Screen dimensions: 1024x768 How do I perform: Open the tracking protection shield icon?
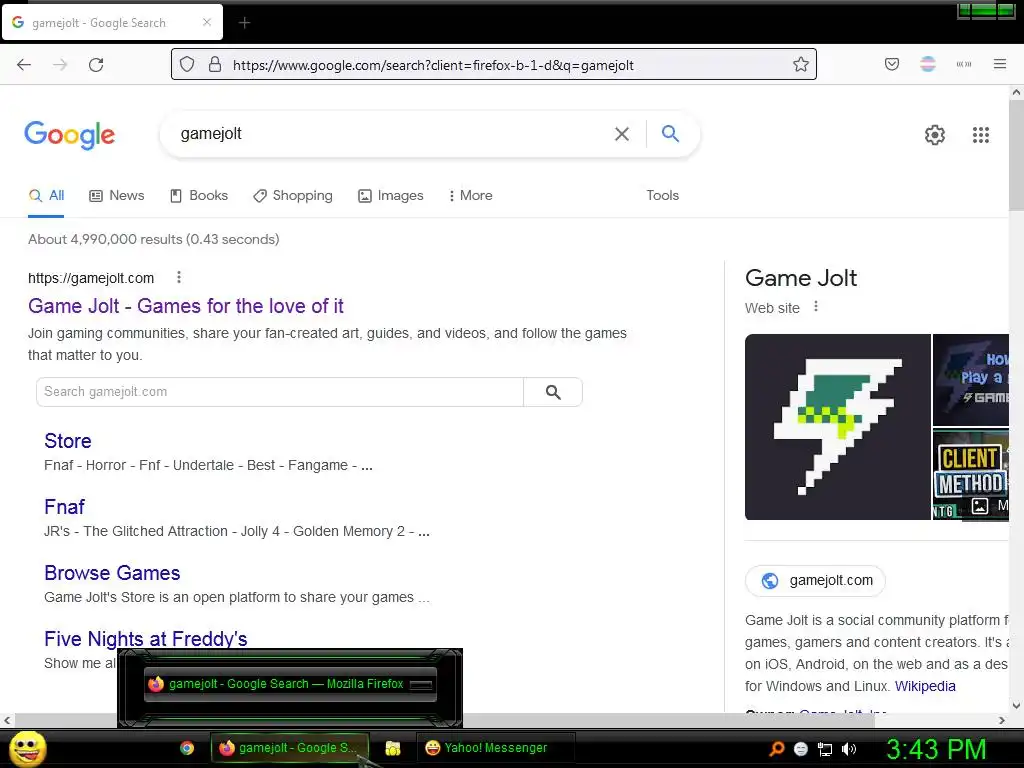coord(187,65)
